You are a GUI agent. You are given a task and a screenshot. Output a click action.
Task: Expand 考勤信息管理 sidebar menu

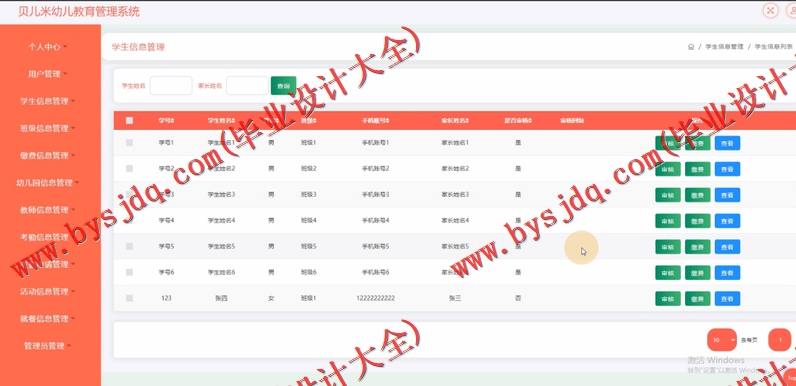pos(48,237)
